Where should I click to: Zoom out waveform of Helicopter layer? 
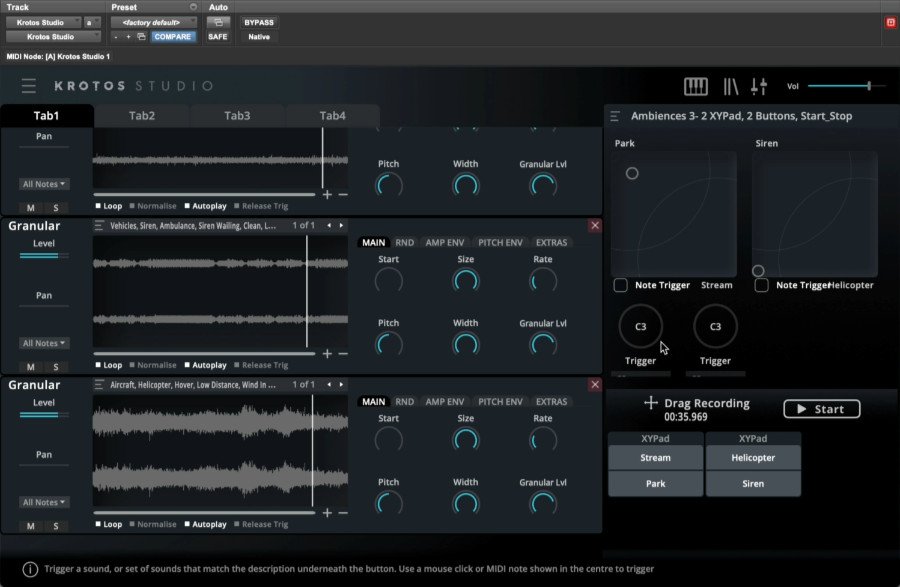(343, 513)
